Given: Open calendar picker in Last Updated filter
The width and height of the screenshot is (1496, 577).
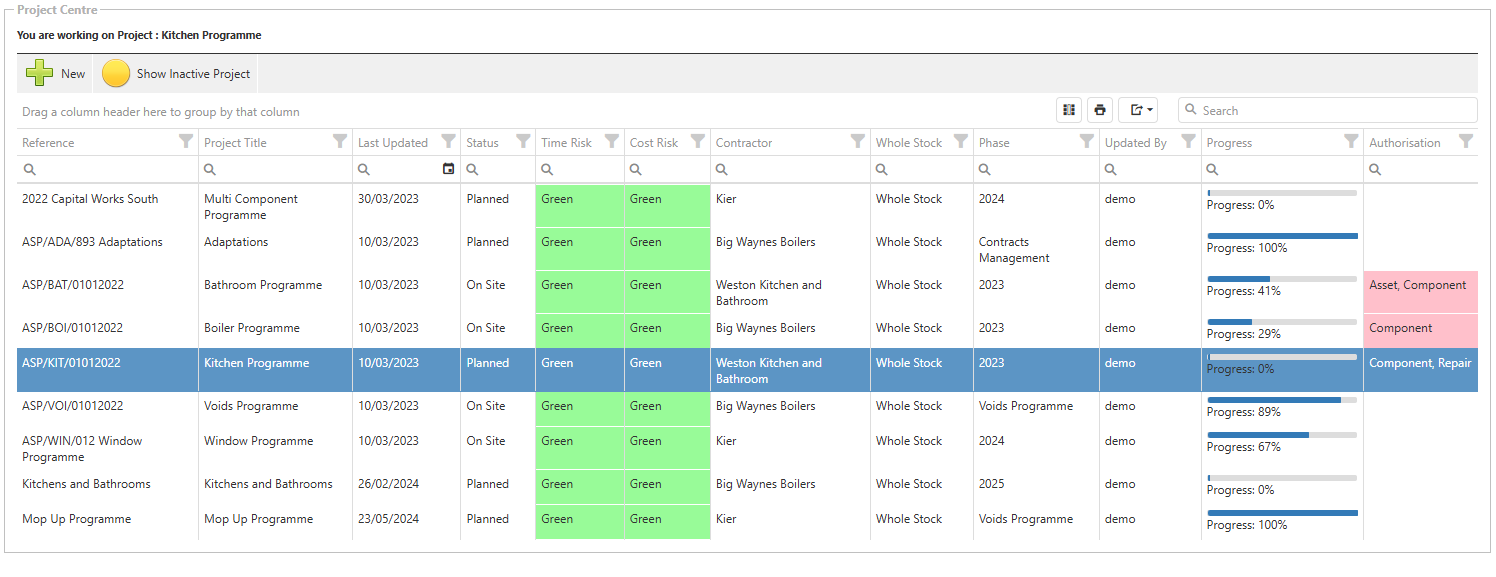Looking at the screenshot, I should coord(448,169).
